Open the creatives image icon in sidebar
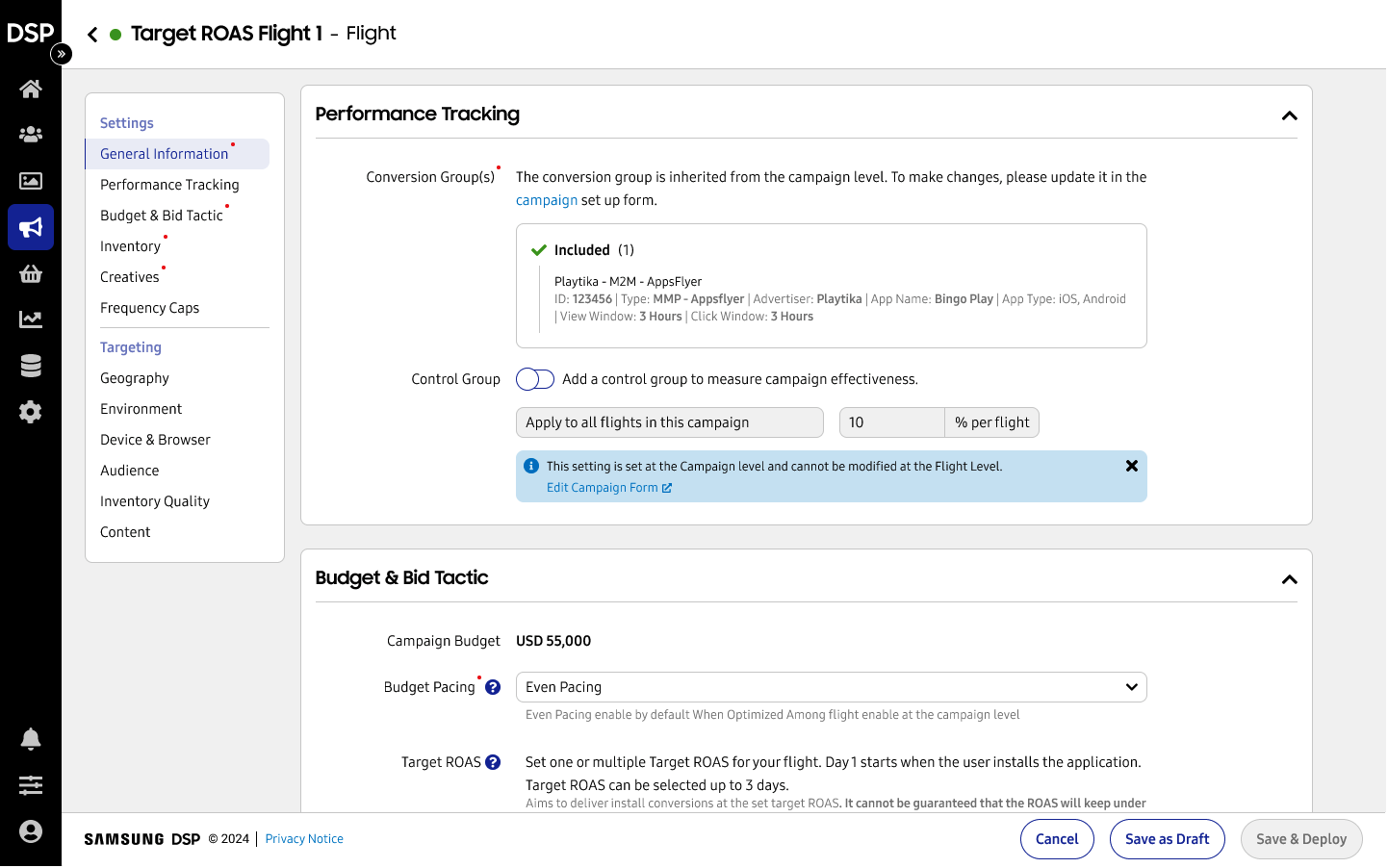Viewport: 1388px width, 868px height. [x=31, y=181]
